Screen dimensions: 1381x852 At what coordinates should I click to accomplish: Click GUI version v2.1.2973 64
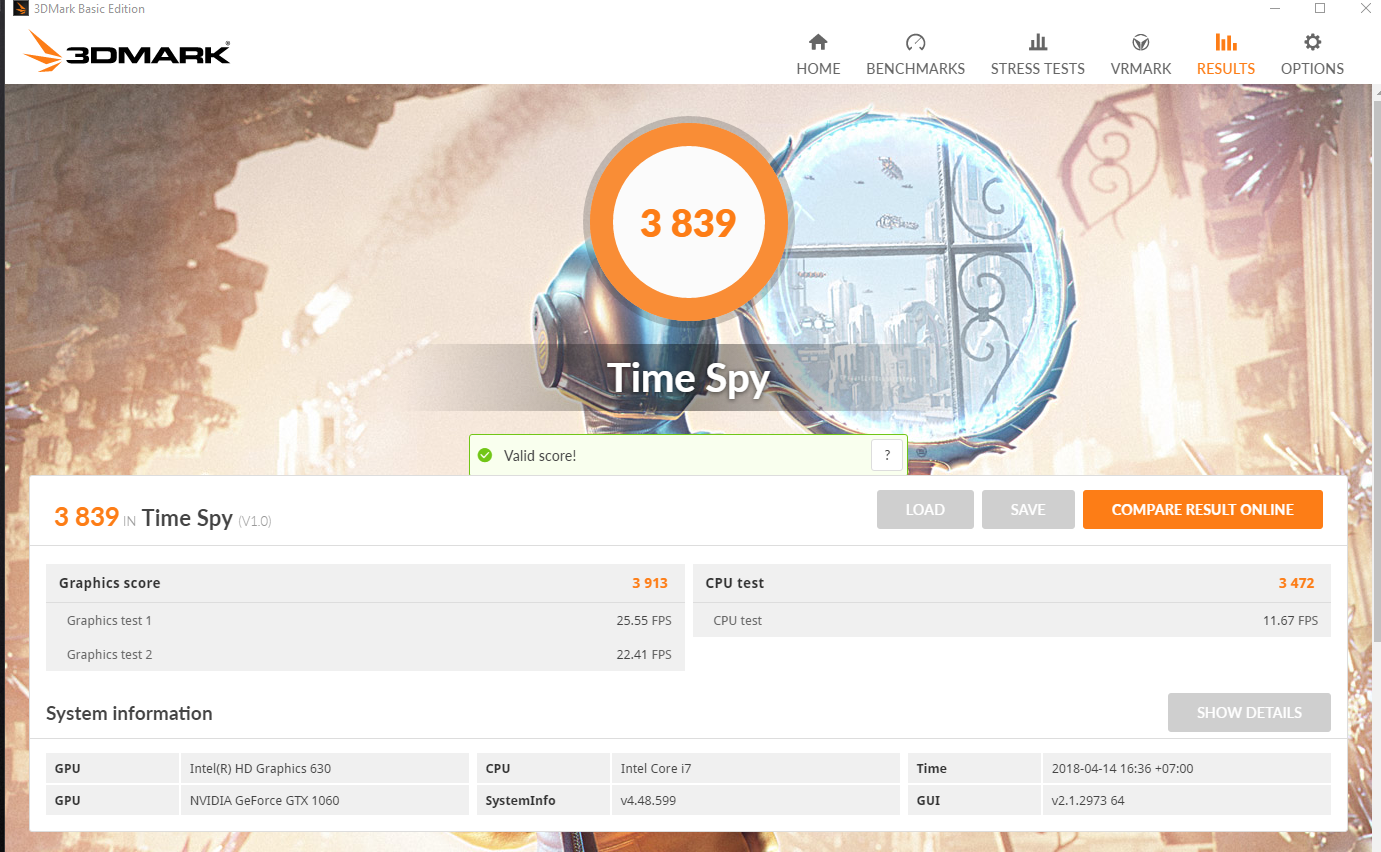point(1186,801)
